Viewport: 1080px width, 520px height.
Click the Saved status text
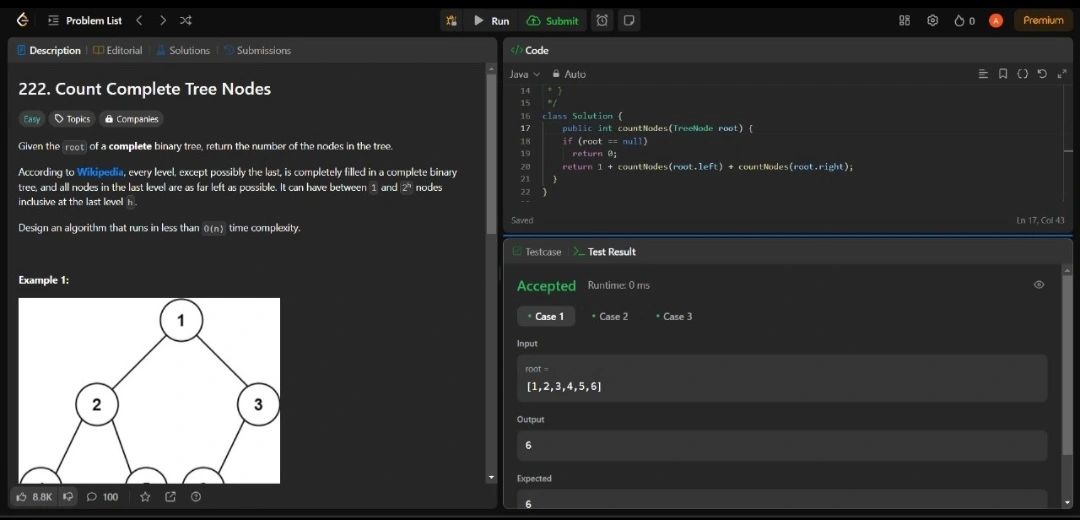(522, 220)
